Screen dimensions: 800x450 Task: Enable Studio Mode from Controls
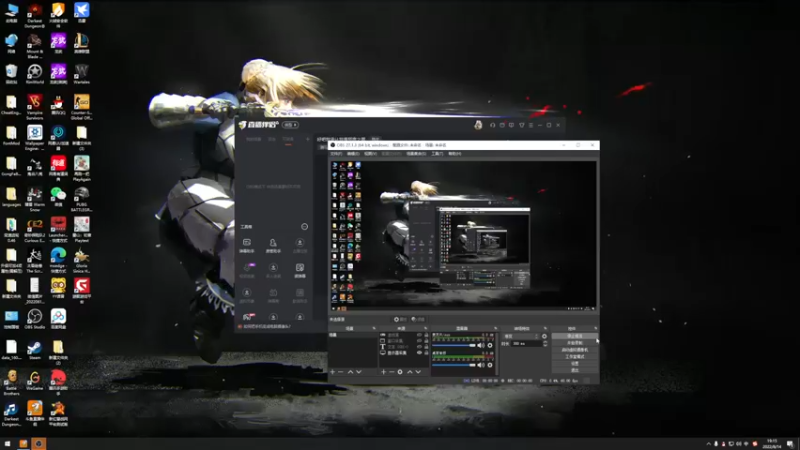[x=575, y=357]
